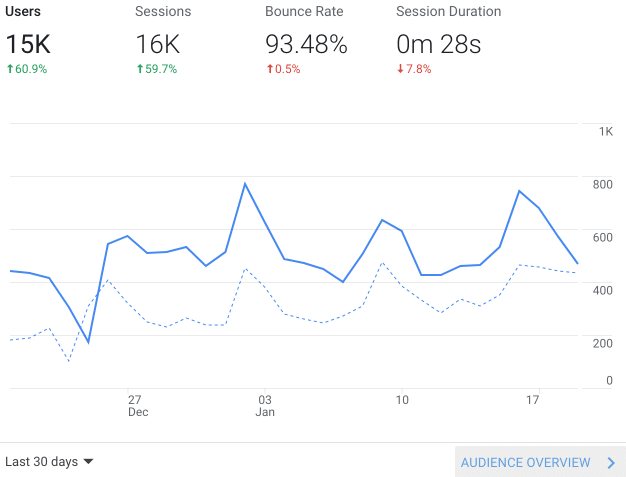Click the green up arrow under Users
Screen dimensions: 626x477
pyautogui.click(x=9, y=69)
